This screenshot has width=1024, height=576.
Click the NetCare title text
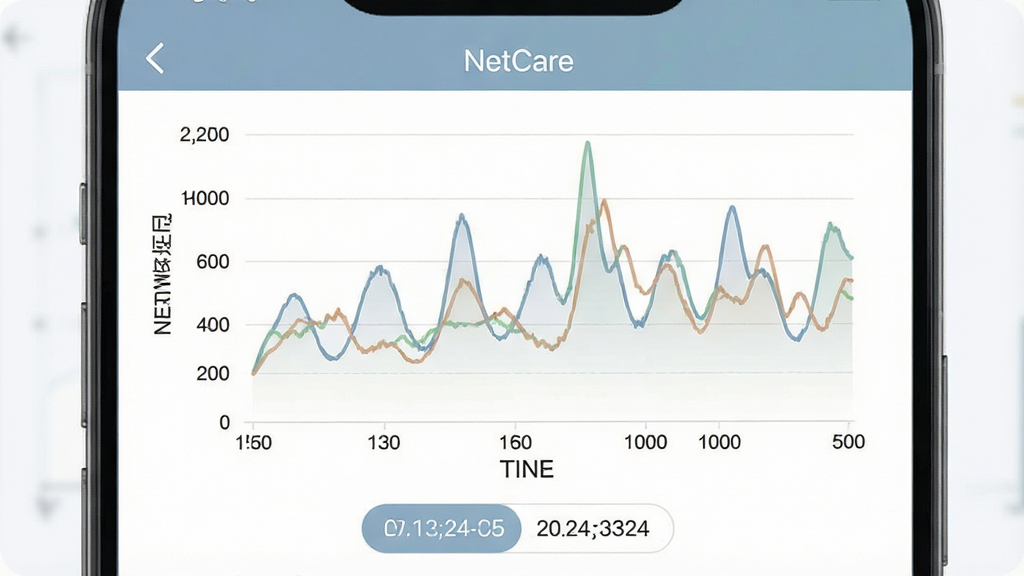pos(519,61)
